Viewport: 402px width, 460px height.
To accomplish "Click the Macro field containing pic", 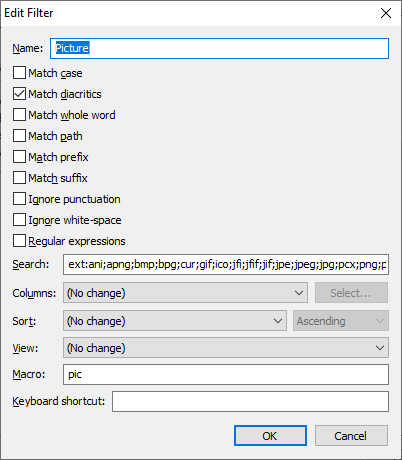I will coord(226,374).
